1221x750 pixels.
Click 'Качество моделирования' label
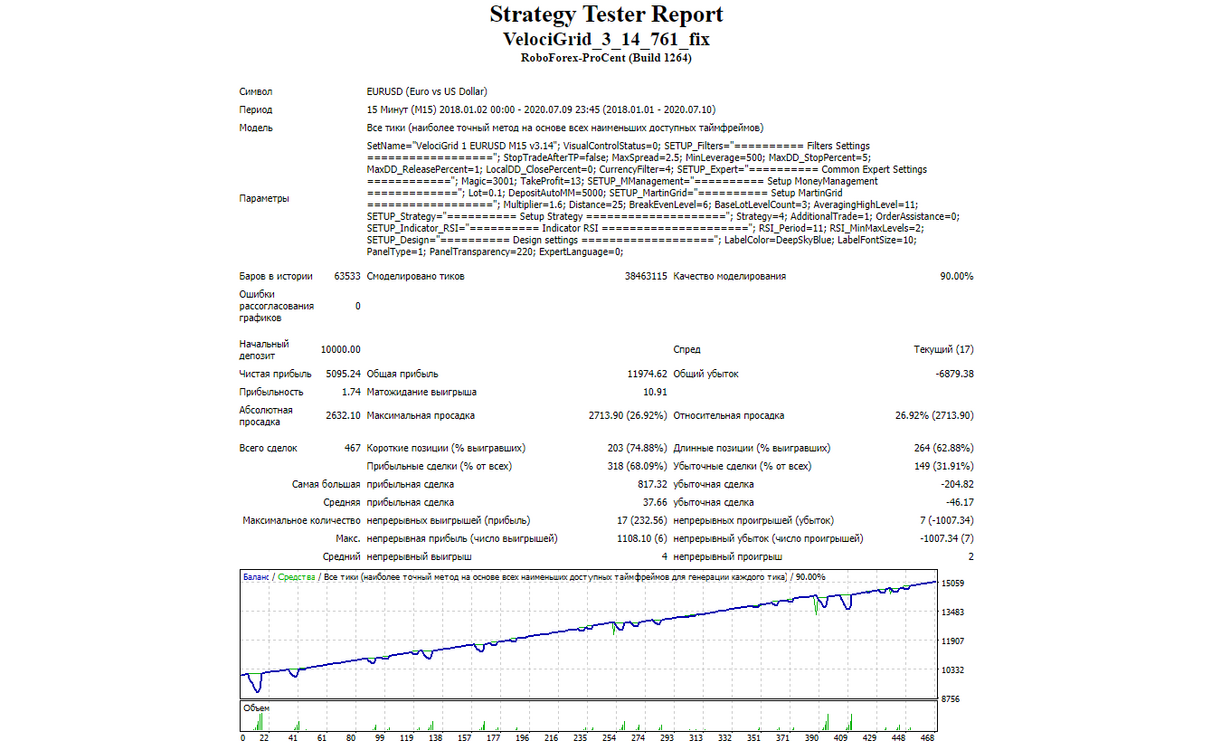730,276
